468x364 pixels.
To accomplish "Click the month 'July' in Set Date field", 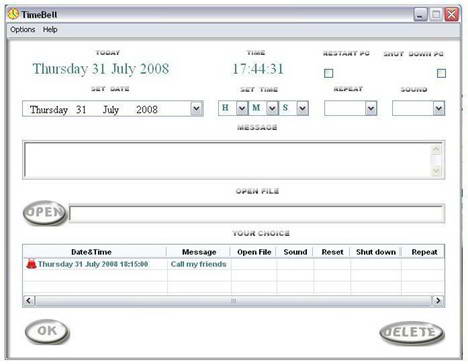I will 111,109.
